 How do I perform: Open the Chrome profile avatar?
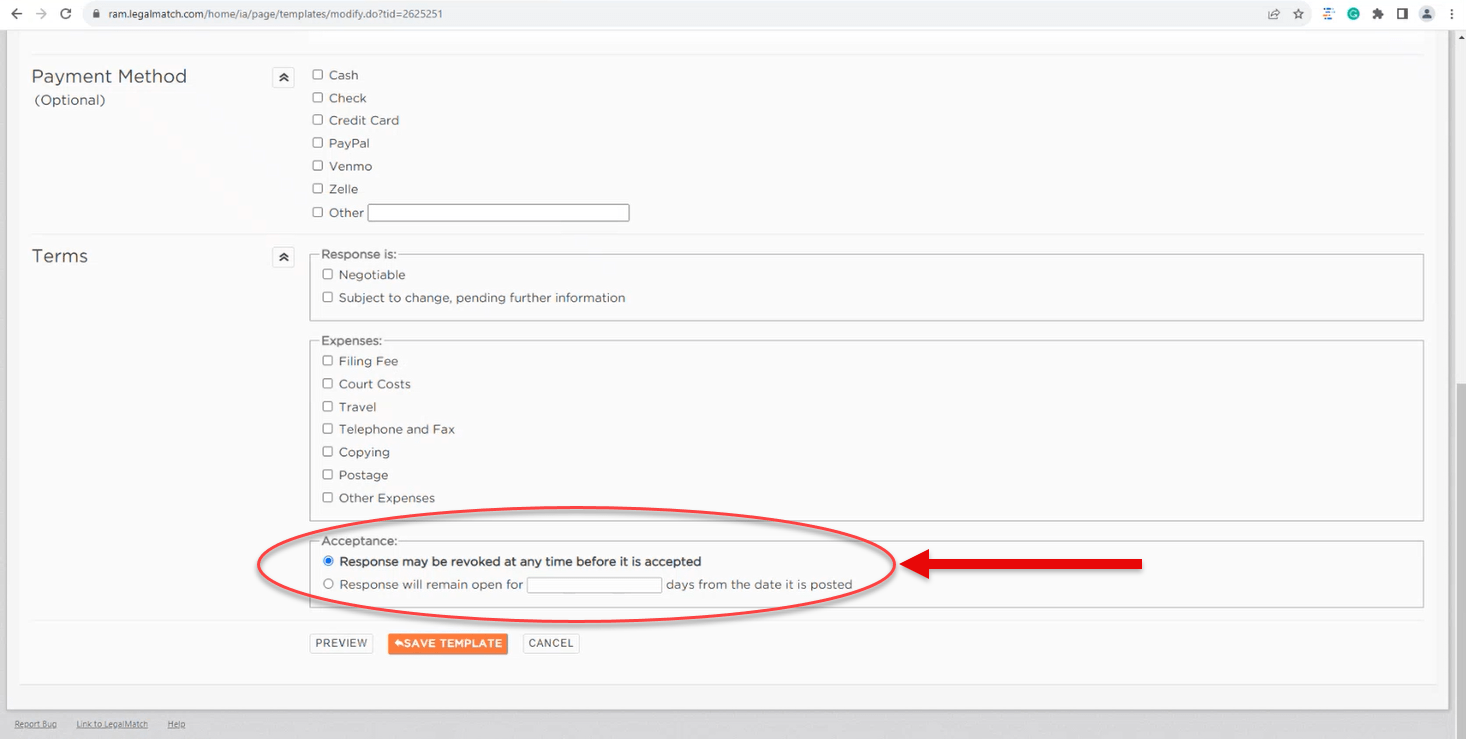[x=1427, y=14]
